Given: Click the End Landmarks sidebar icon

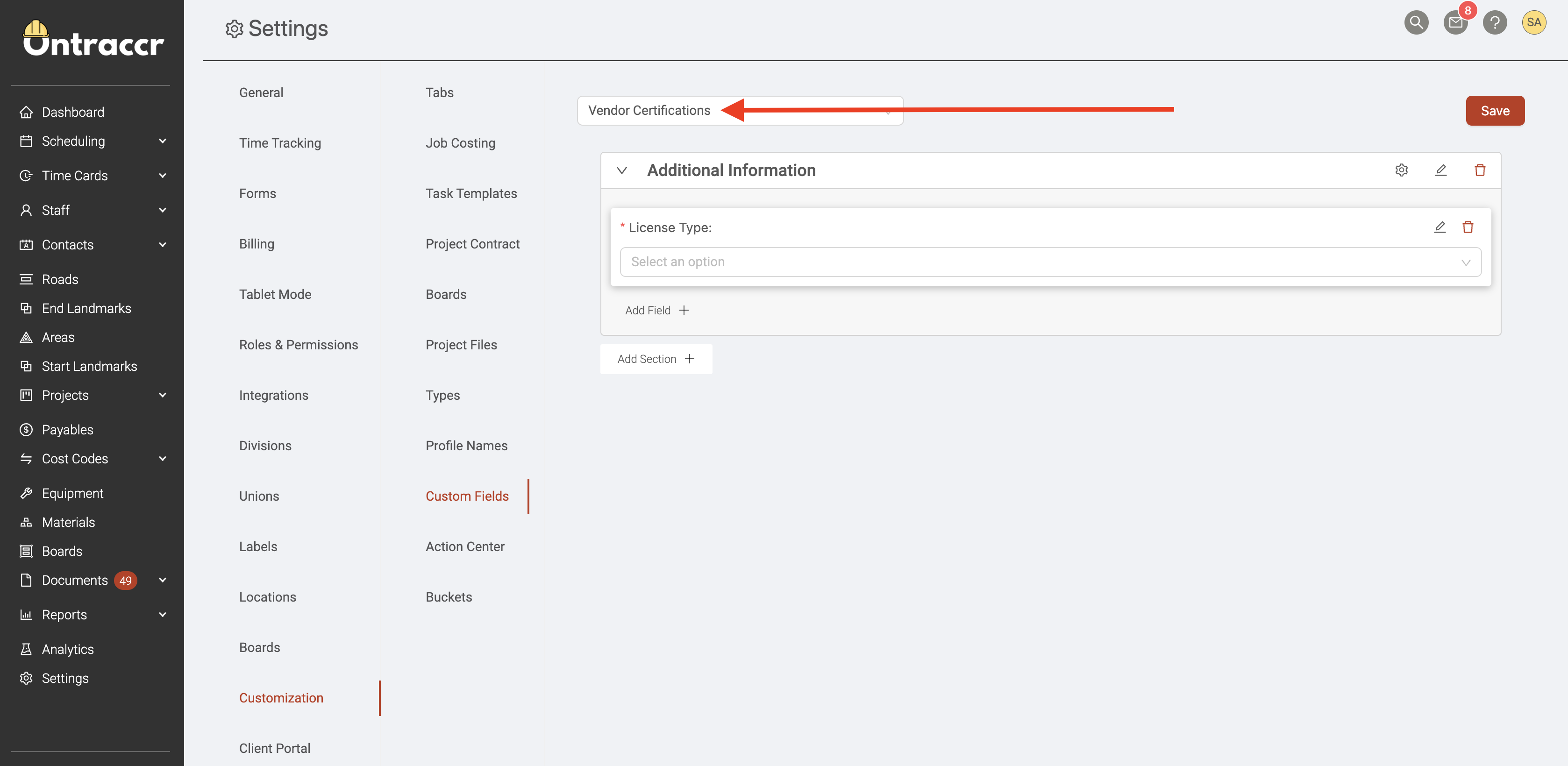Looking at the screenshot, I should [x=26, y=308].
